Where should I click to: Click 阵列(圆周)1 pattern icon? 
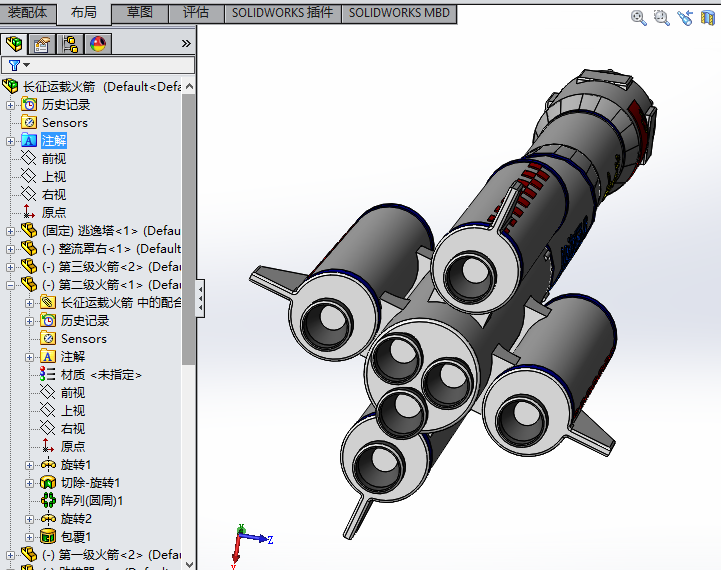click(x=48, y=500)
